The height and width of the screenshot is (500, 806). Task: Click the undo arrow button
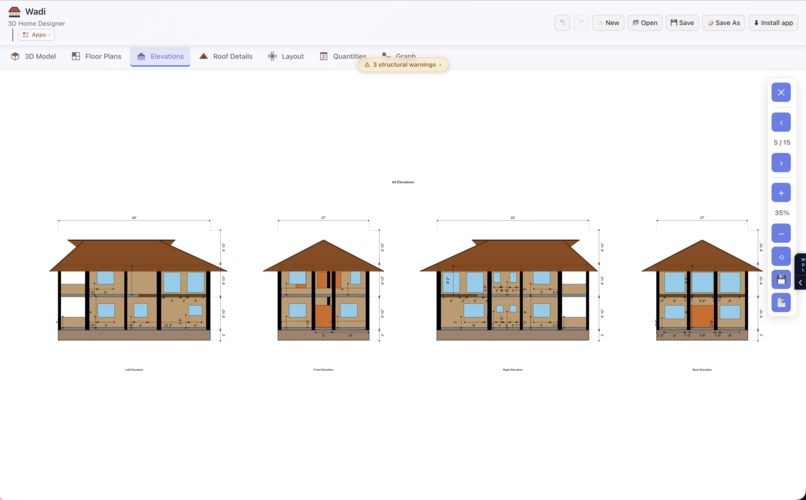click(562, 23)
